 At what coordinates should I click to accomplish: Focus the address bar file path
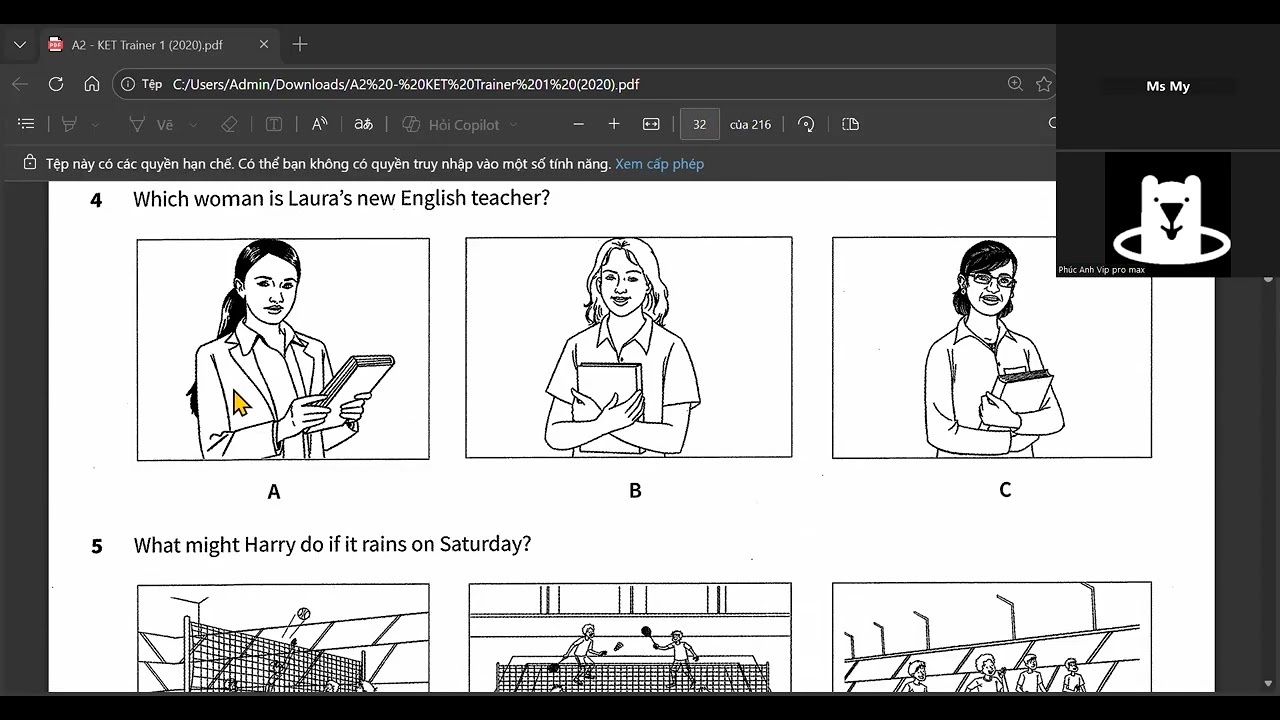point(406,85)
